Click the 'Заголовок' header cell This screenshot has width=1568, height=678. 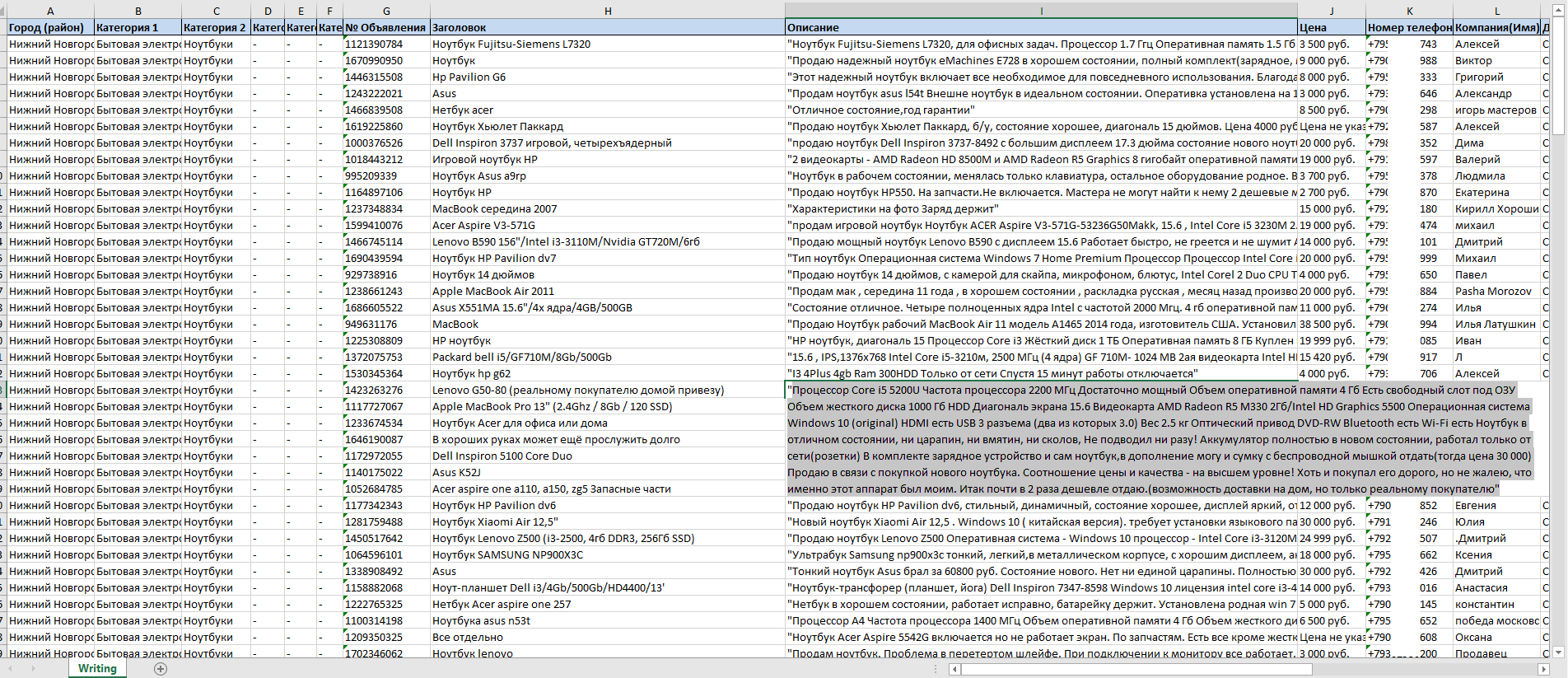coord(608,27)
